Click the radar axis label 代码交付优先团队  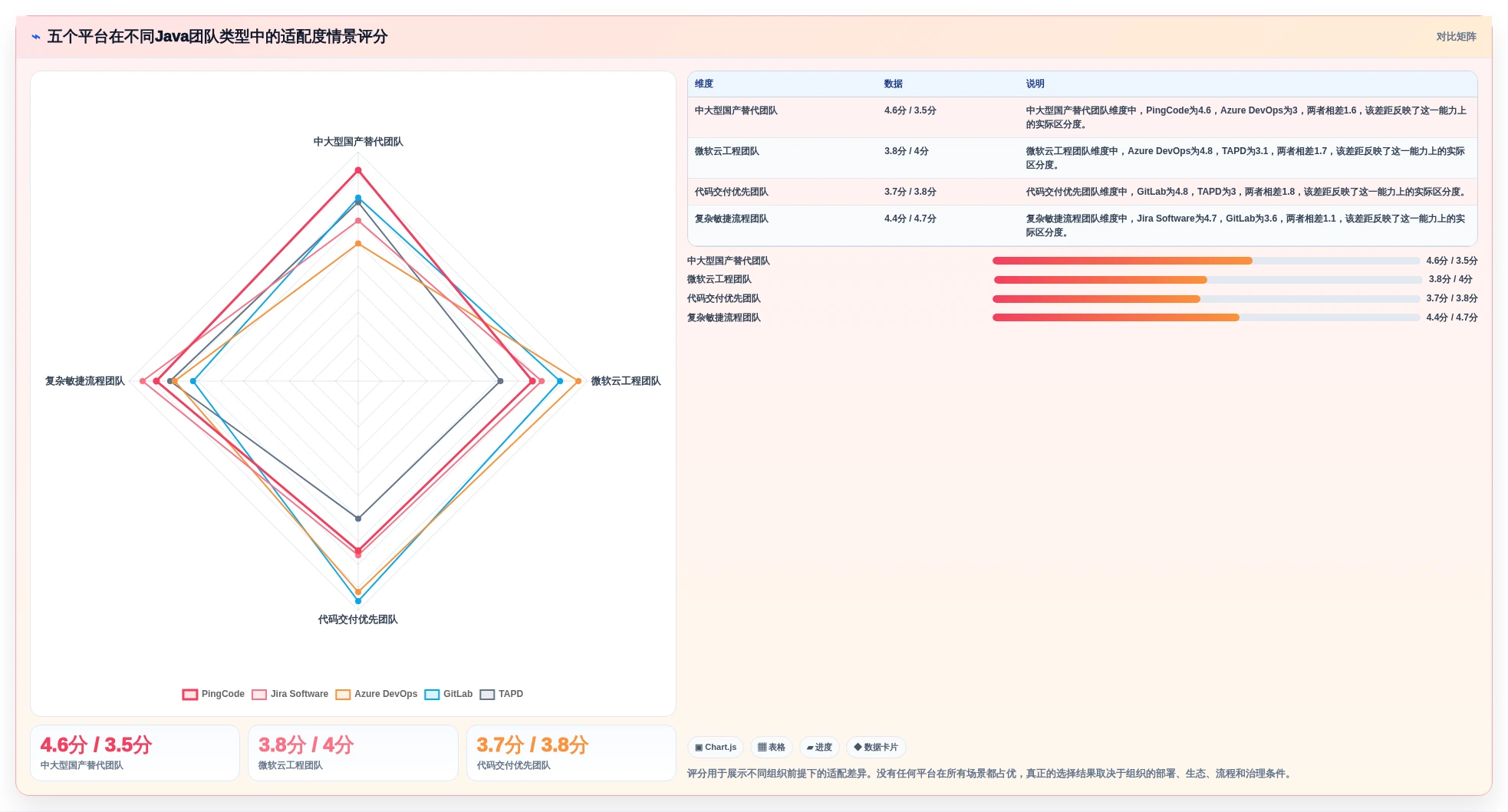(x=358, y=620)
